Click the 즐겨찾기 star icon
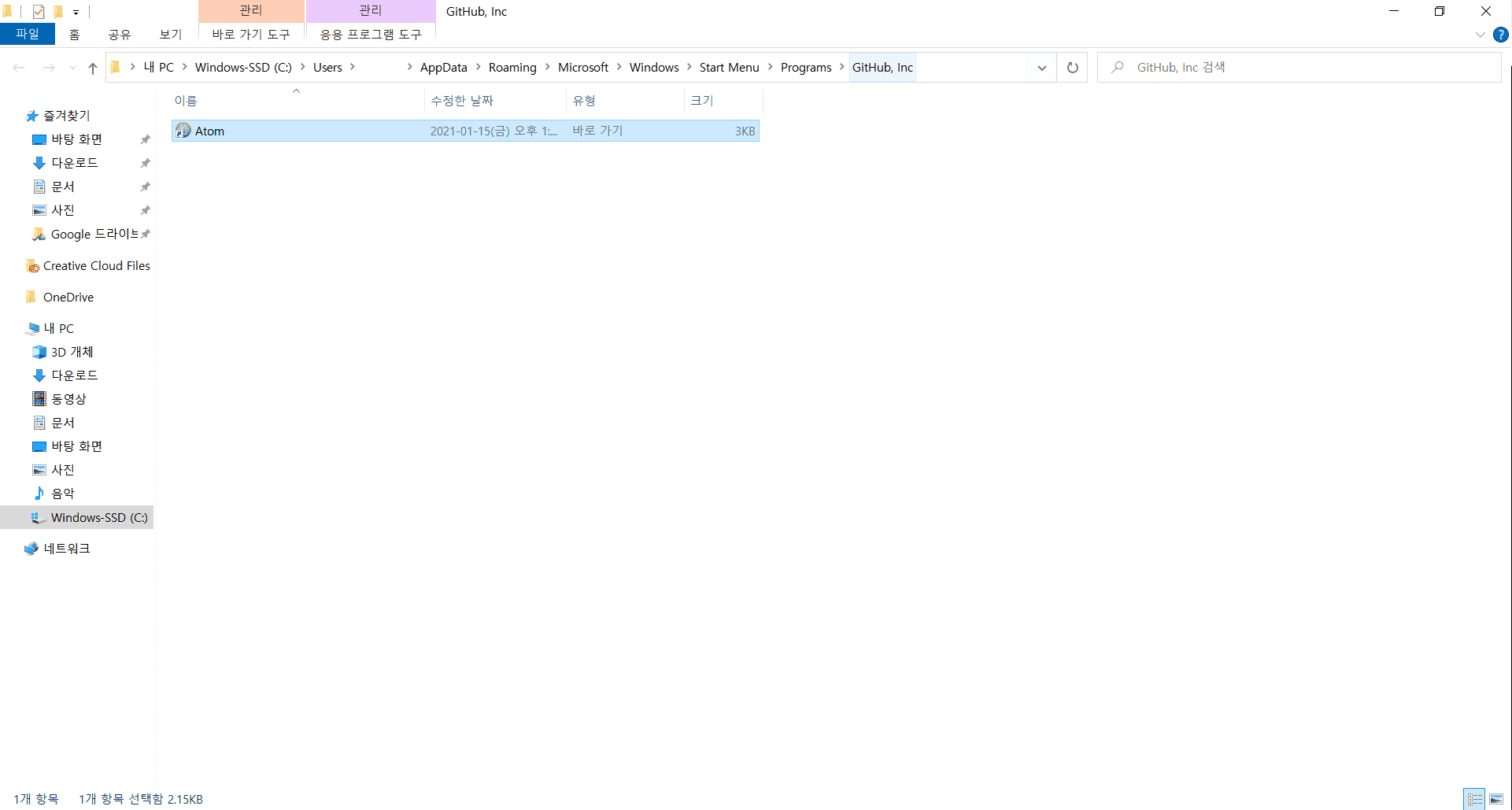The image size is (1512, 810). click(x=32, y=116)
